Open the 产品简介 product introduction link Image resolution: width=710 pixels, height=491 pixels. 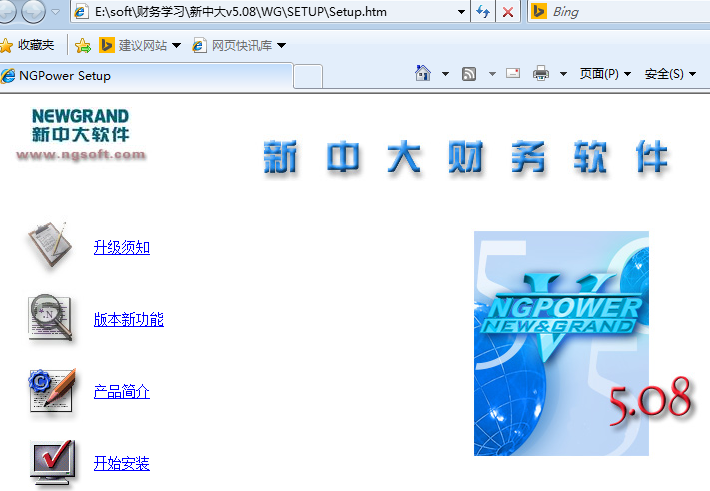(x=121, y=391)
